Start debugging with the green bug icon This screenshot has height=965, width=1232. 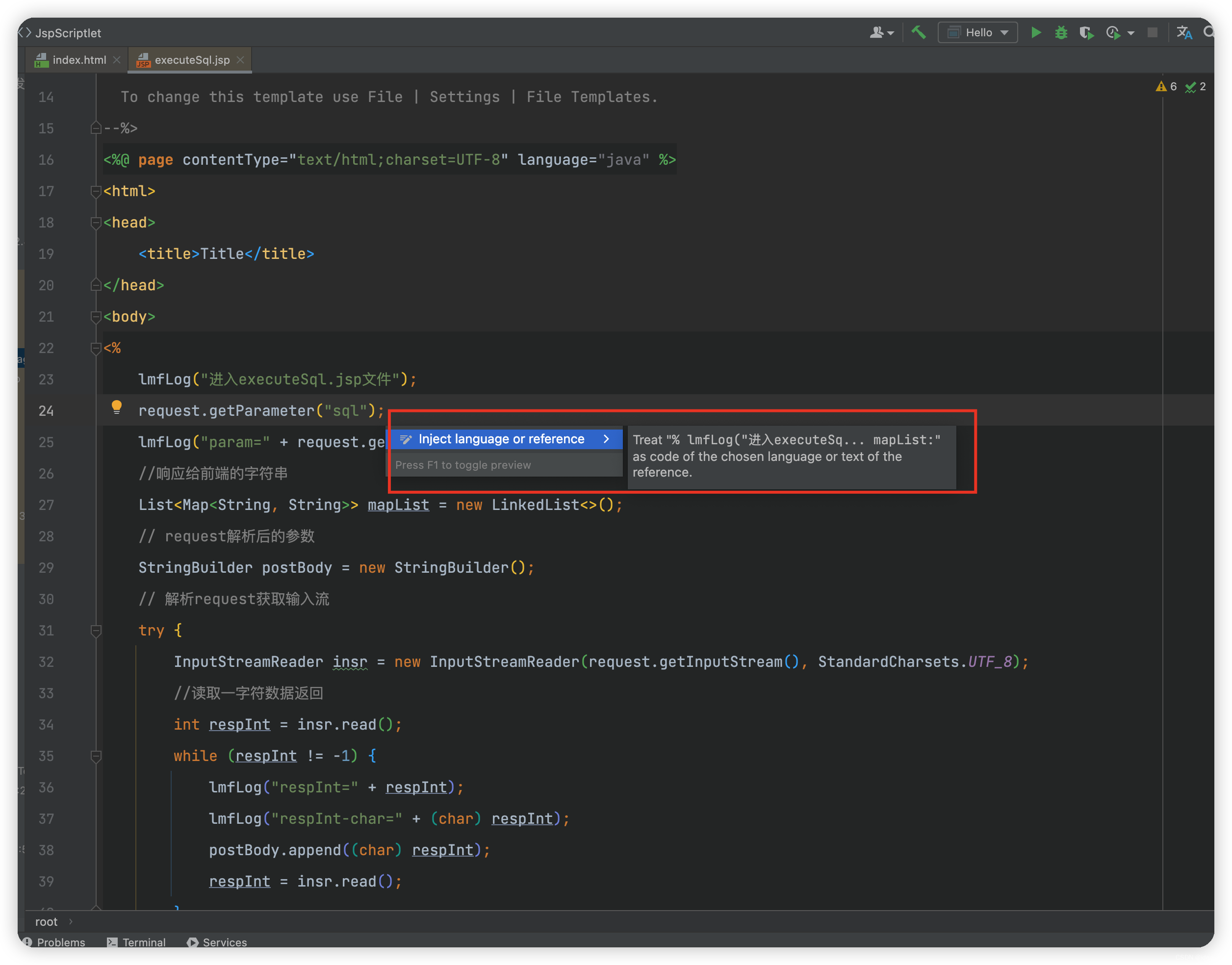click(1061, 33)
